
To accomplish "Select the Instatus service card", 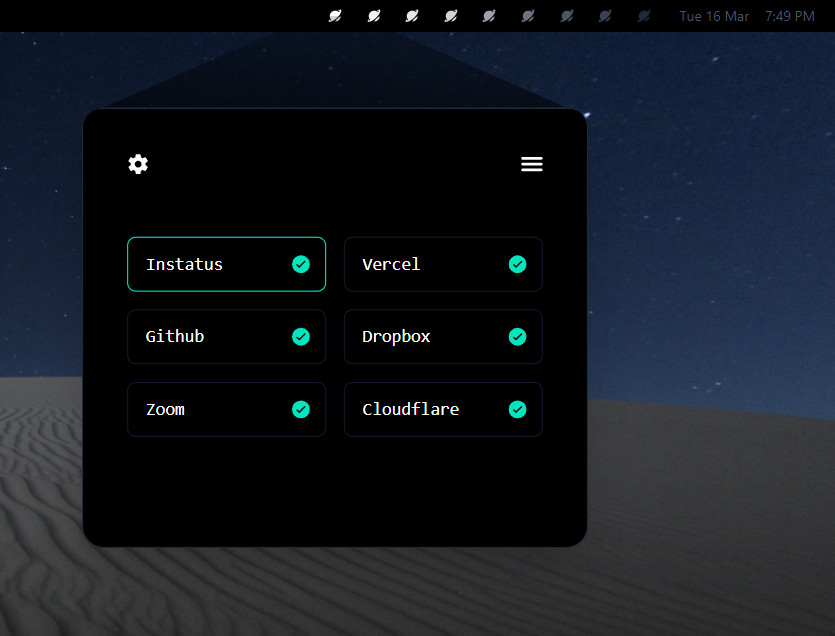I will click(x=226, y=264).
